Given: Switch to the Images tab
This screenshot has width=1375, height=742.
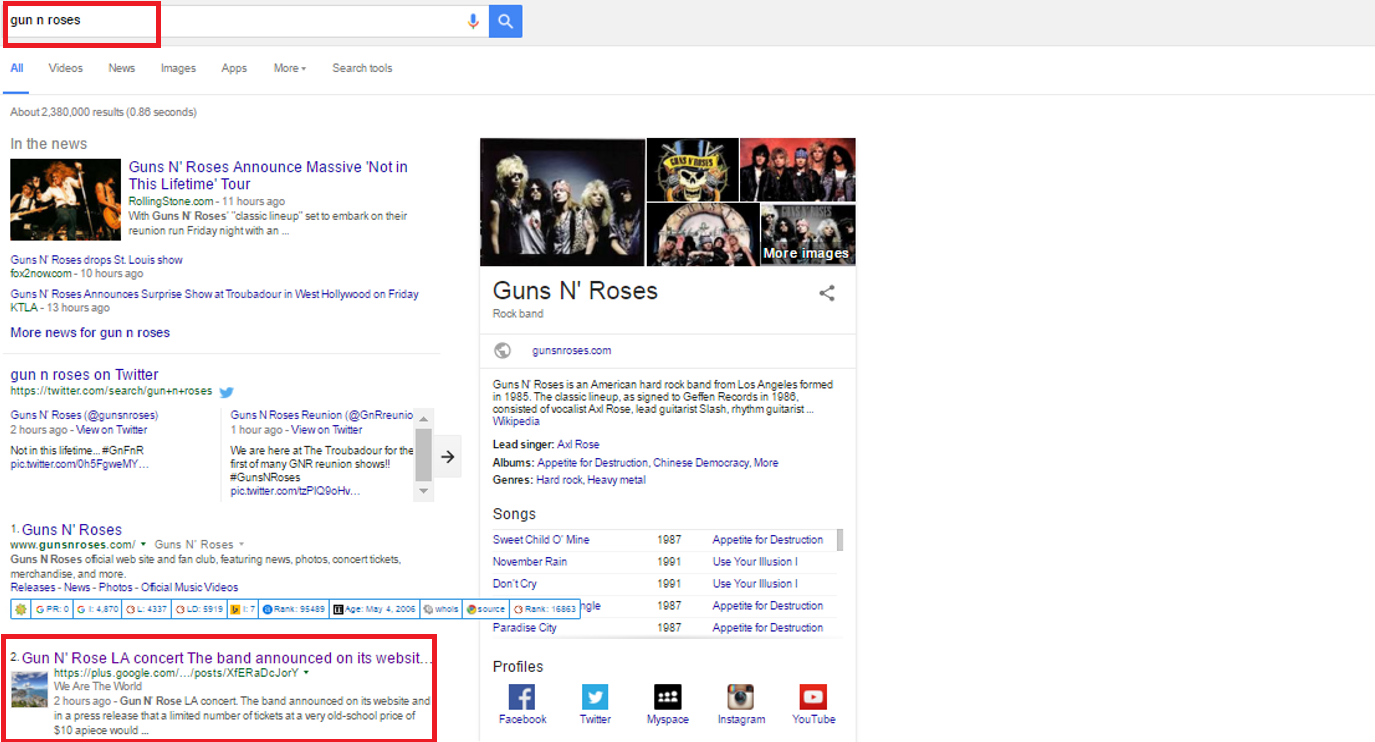Looking at the screenshot, I should (x=178, y=68).
